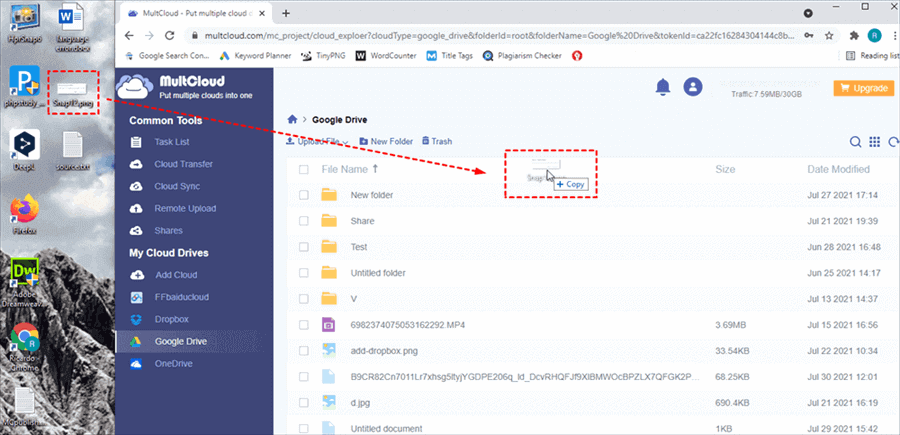Click the orange Upgrade button
Screen dimensions: 900x435
(x=864, y=88)
